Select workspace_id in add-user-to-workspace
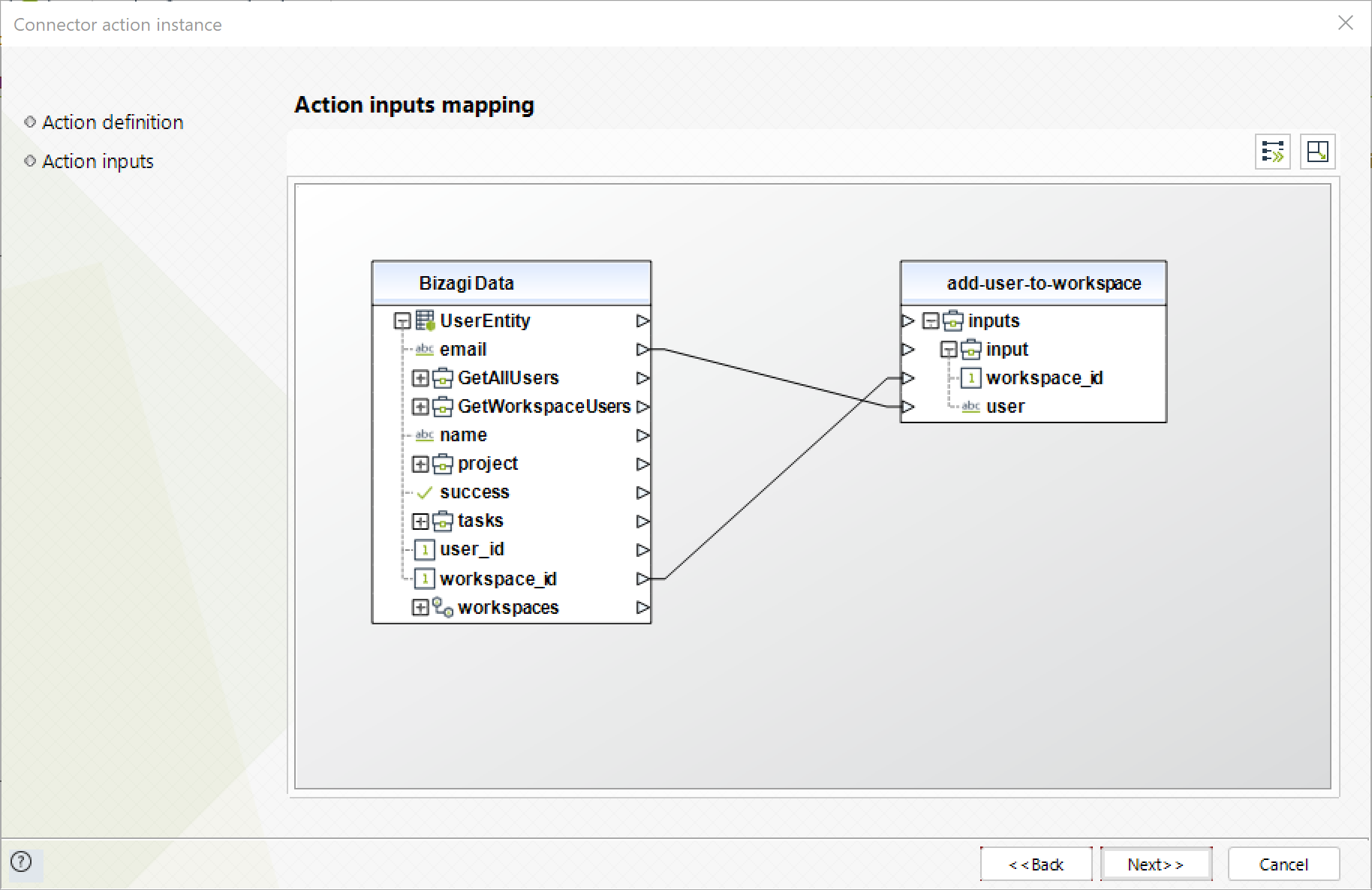Viewport: 1372px width, 890px height. (1034, 378)
